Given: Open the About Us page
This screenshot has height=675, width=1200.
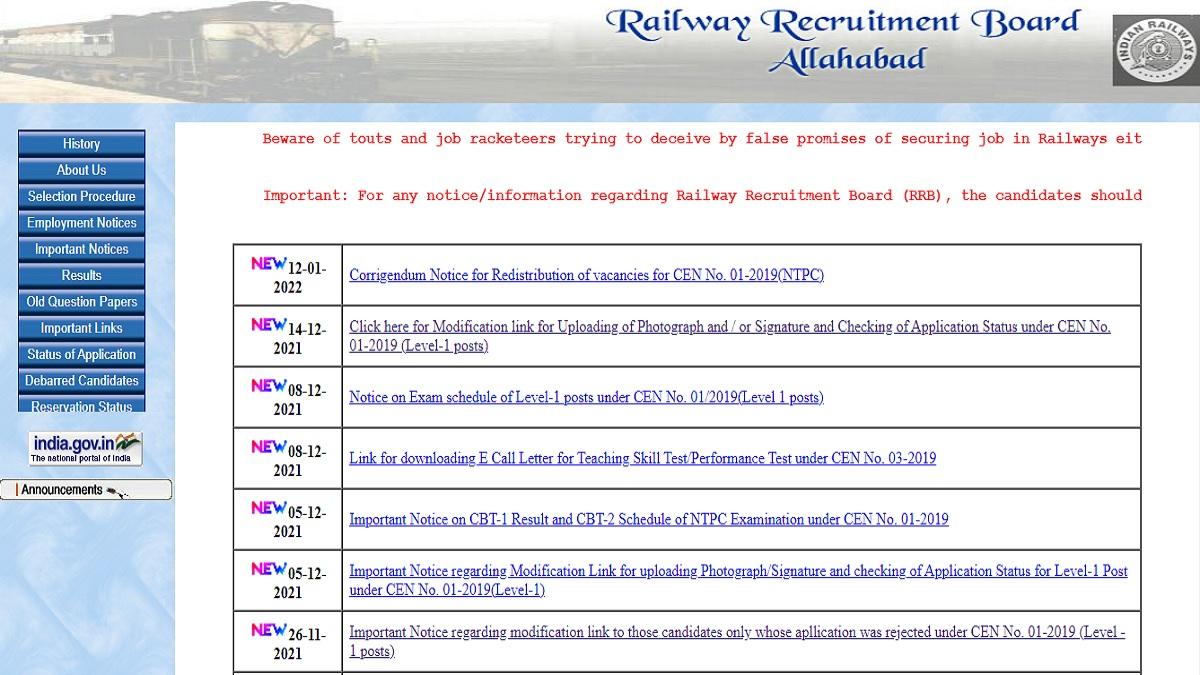Looking at the screenshot, I should [81, 170].
